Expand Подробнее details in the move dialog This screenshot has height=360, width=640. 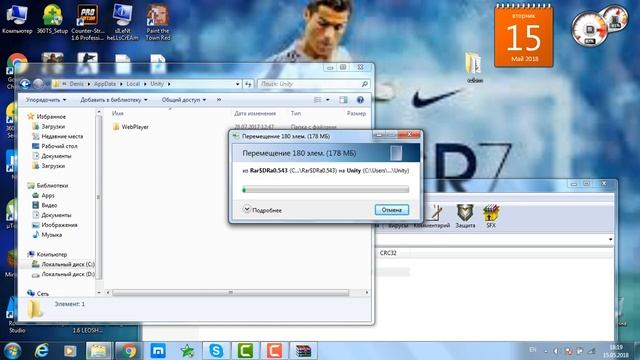pos(262,210)
